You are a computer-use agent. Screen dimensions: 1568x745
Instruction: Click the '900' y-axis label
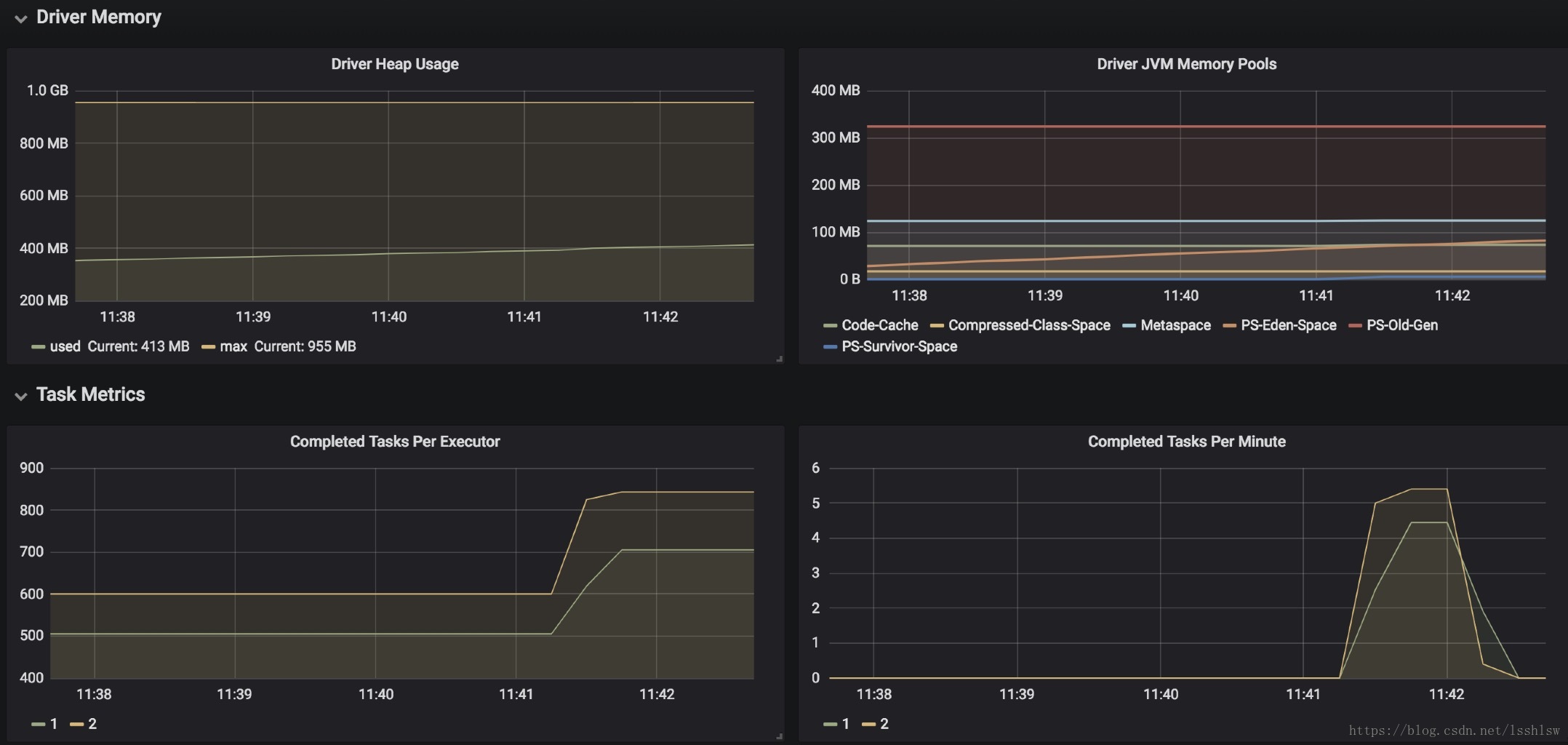(32, 468)
